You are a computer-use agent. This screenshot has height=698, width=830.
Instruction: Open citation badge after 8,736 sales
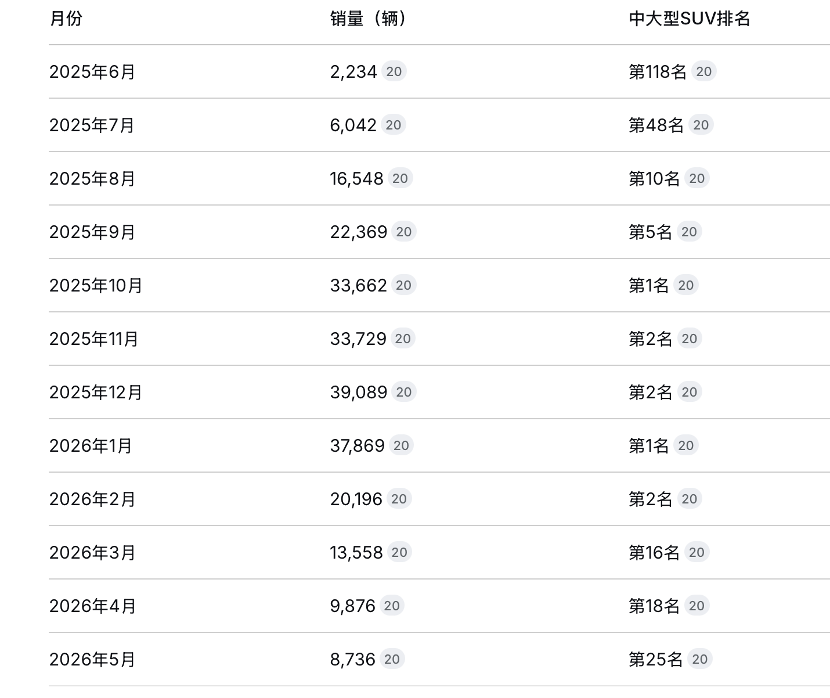coord(392,659)
